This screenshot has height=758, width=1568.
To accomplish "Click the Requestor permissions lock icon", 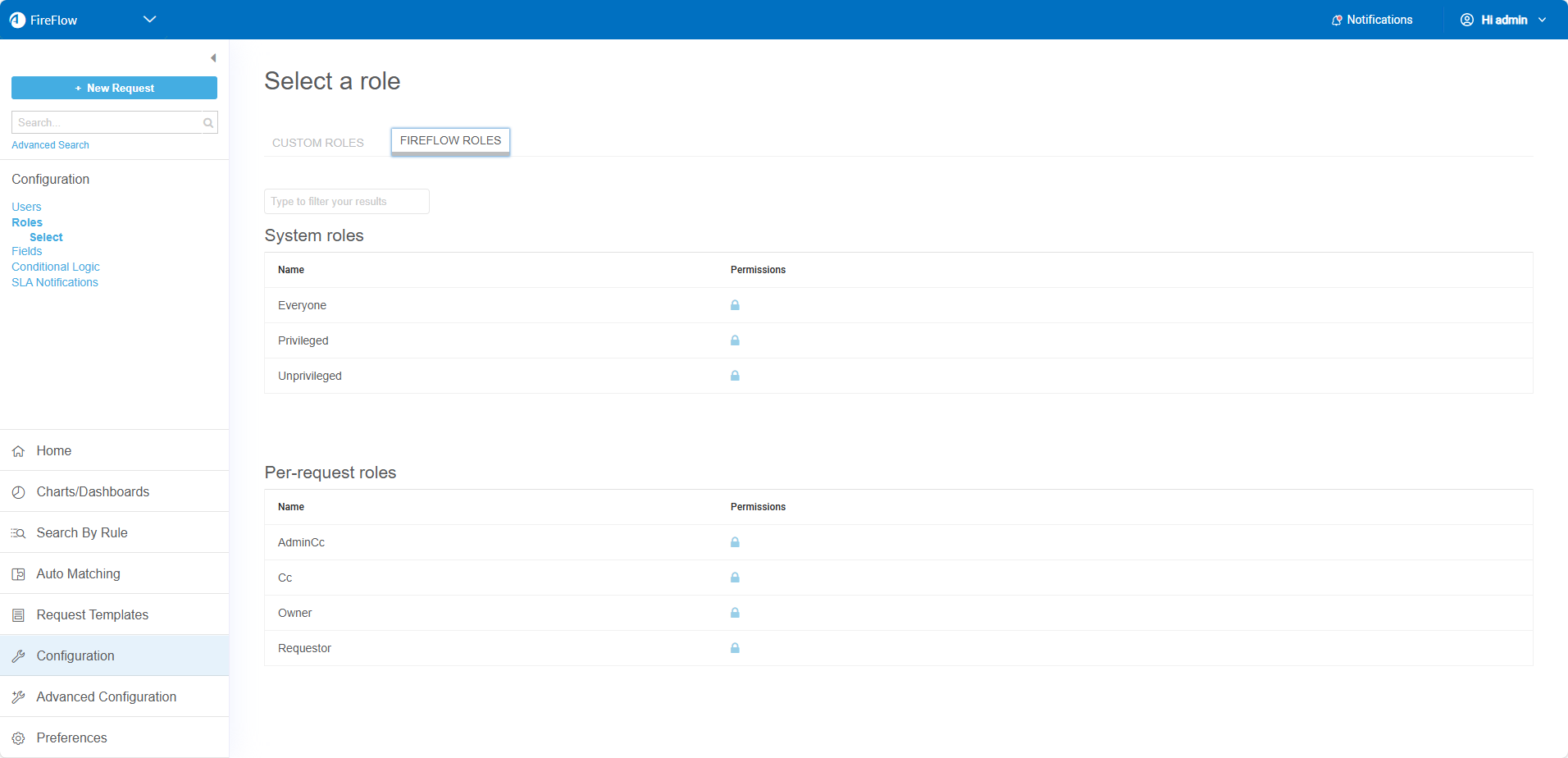I will [x=735, y=648].
